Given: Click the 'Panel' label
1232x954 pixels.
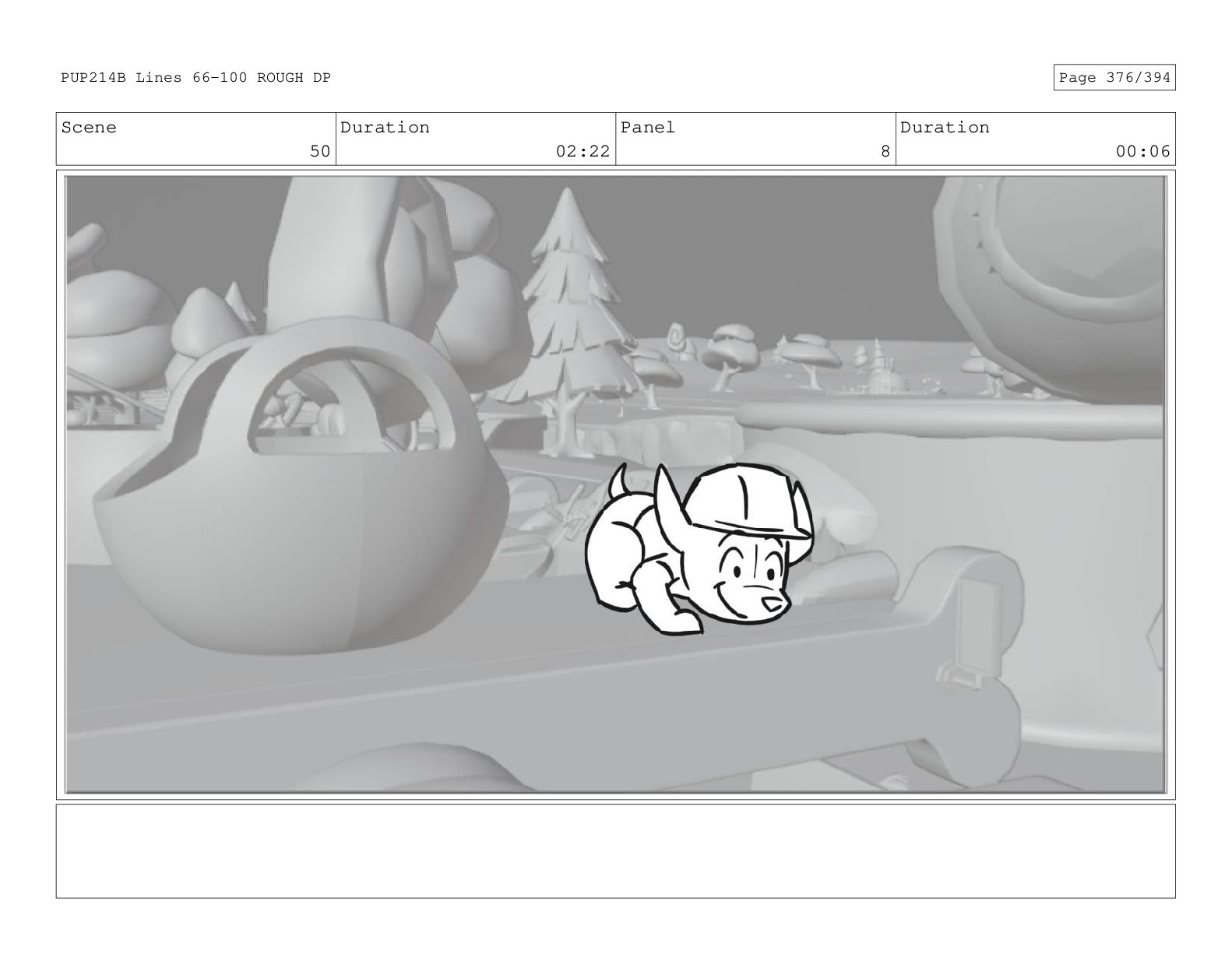Looking at the screenshot, I should click(x=648, y=128).
